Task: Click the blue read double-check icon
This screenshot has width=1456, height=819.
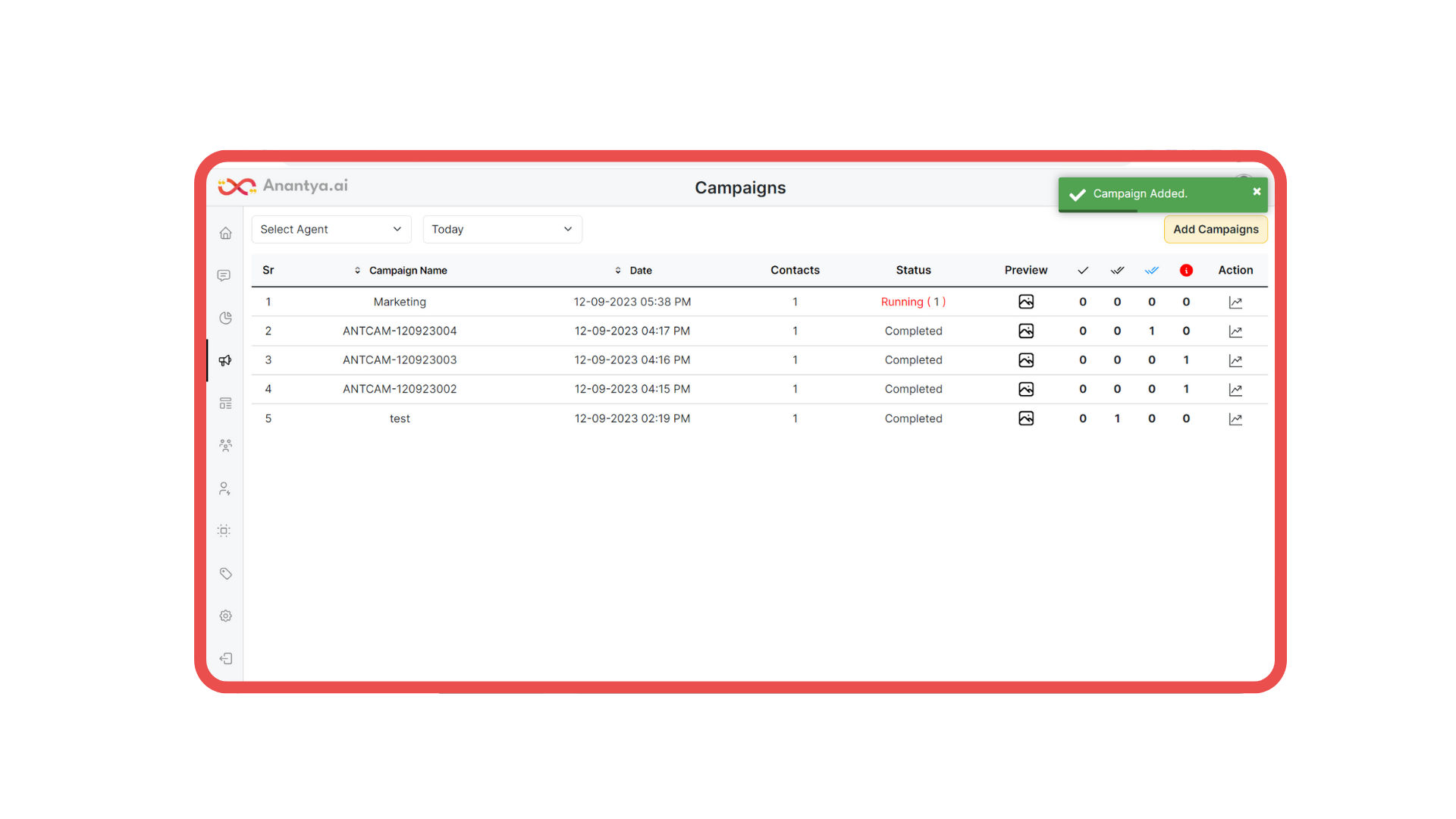Action: (1152, 271)
